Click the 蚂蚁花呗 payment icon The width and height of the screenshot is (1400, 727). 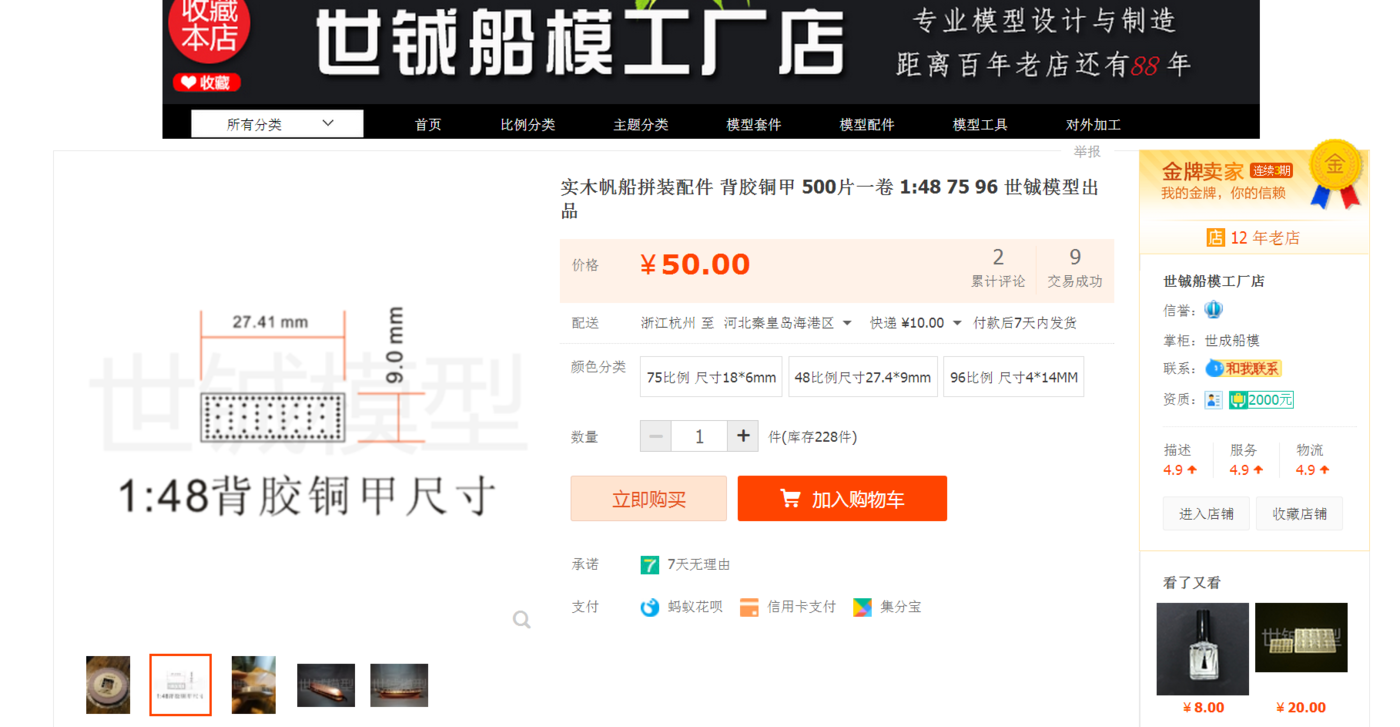650,607
